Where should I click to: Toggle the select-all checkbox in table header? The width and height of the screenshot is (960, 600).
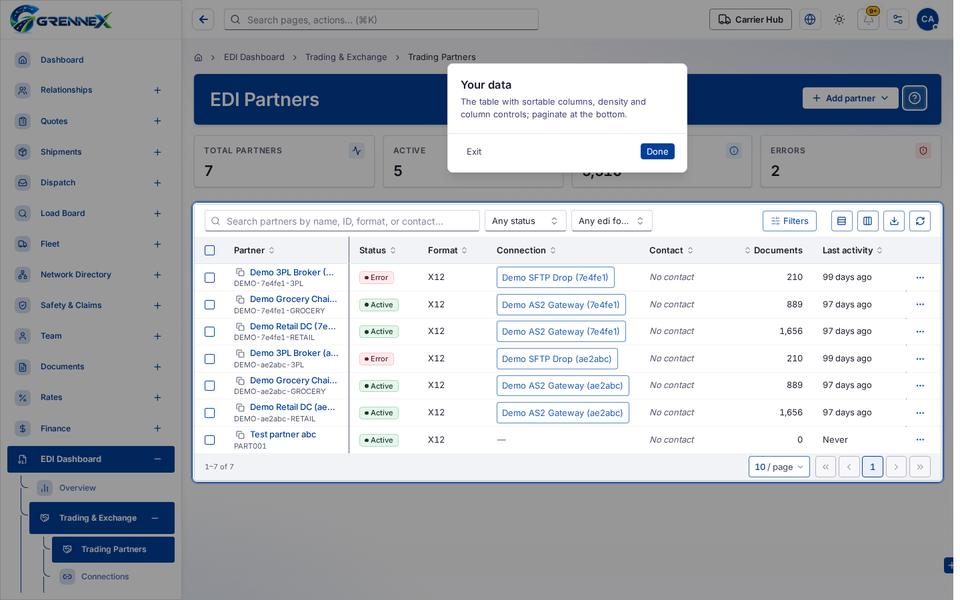209,250
